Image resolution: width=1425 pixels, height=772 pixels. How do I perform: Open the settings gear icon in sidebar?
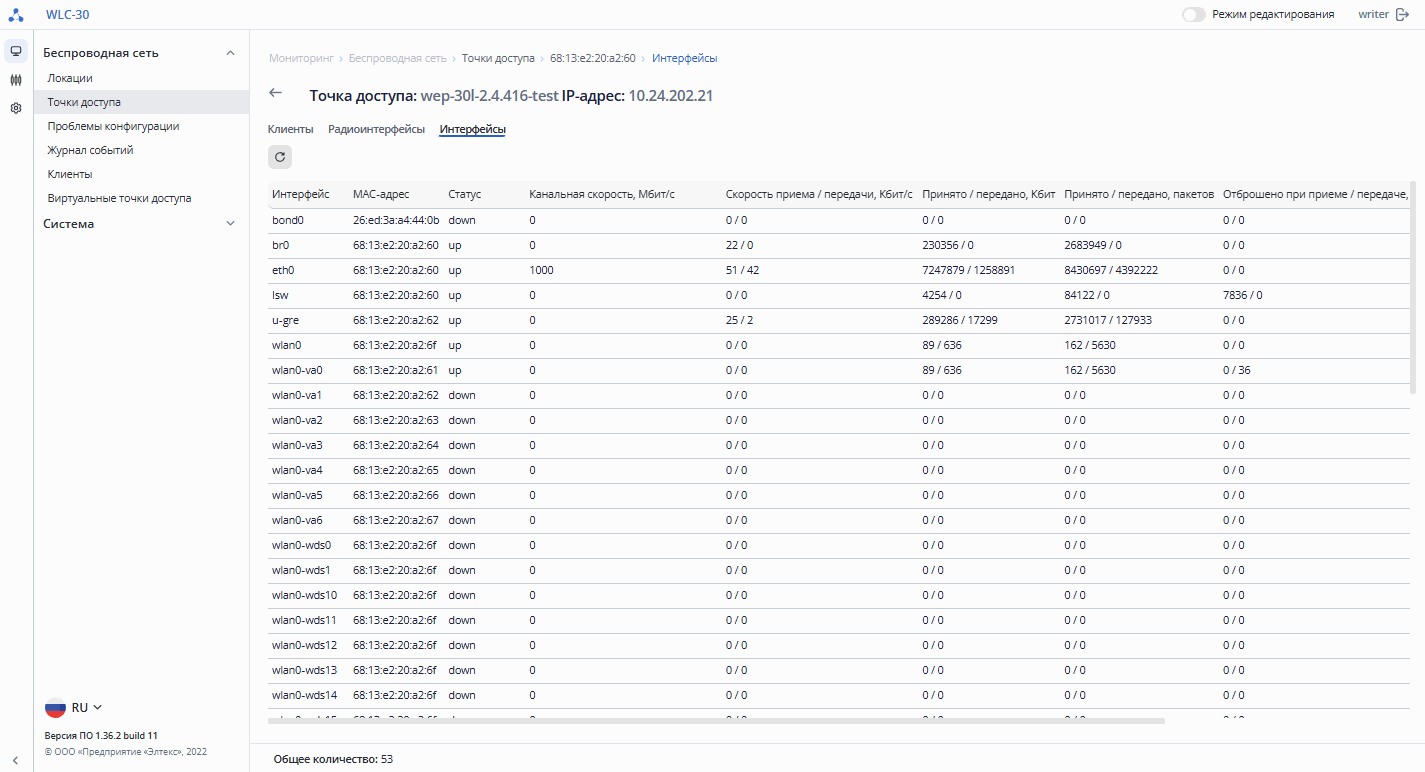16,108
